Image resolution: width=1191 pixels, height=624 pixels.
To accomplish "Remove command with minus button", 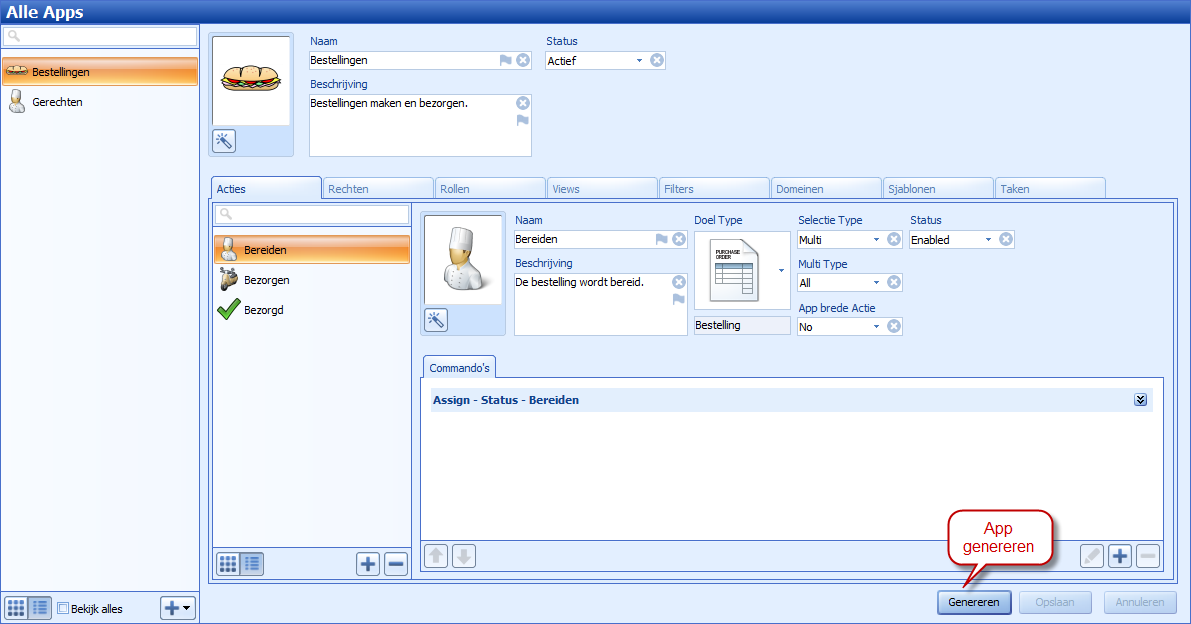I will point(1148,556).
